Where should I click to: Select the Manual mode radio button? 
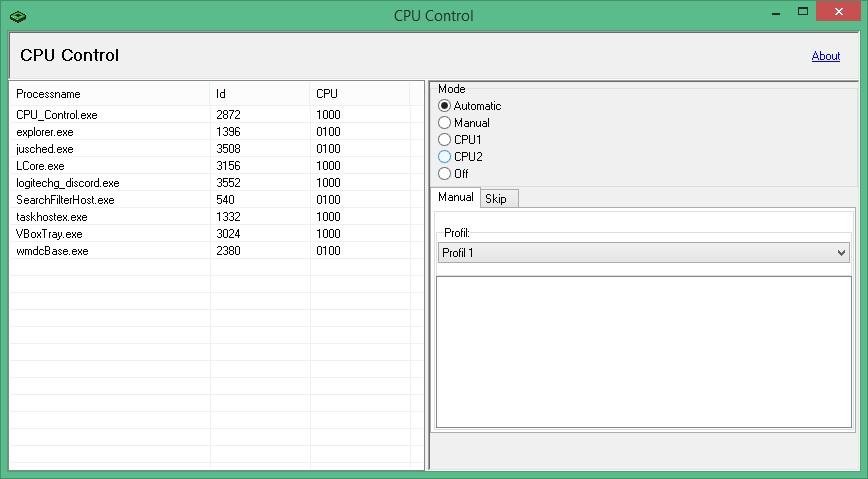click(464, 123)
